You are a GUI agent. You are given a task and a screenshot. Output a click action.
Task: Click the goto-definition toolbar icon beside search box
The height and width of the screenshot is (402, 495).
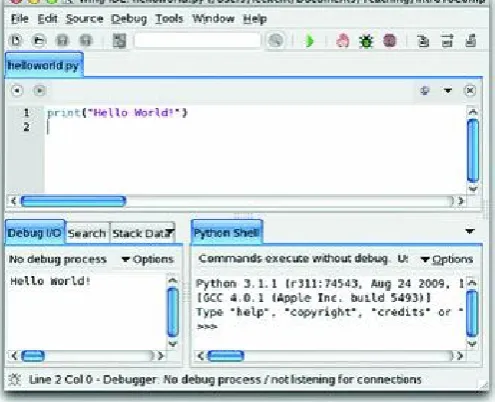point(119,41)
